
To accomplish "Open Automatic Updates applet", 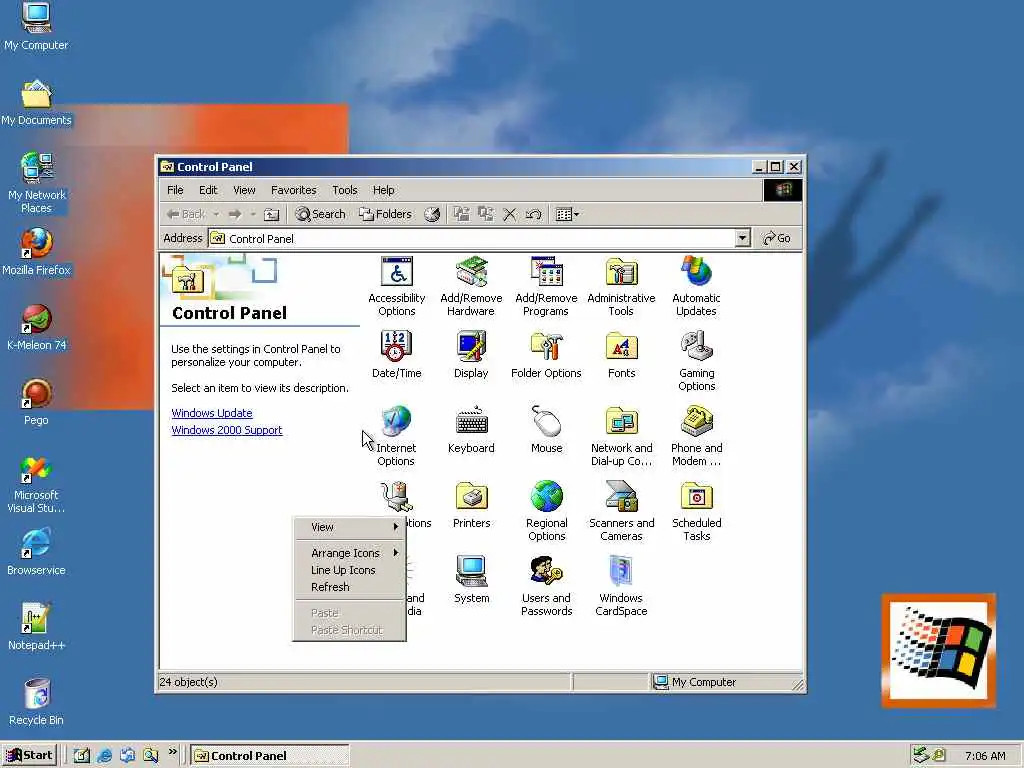I will (x=696, y=286).
